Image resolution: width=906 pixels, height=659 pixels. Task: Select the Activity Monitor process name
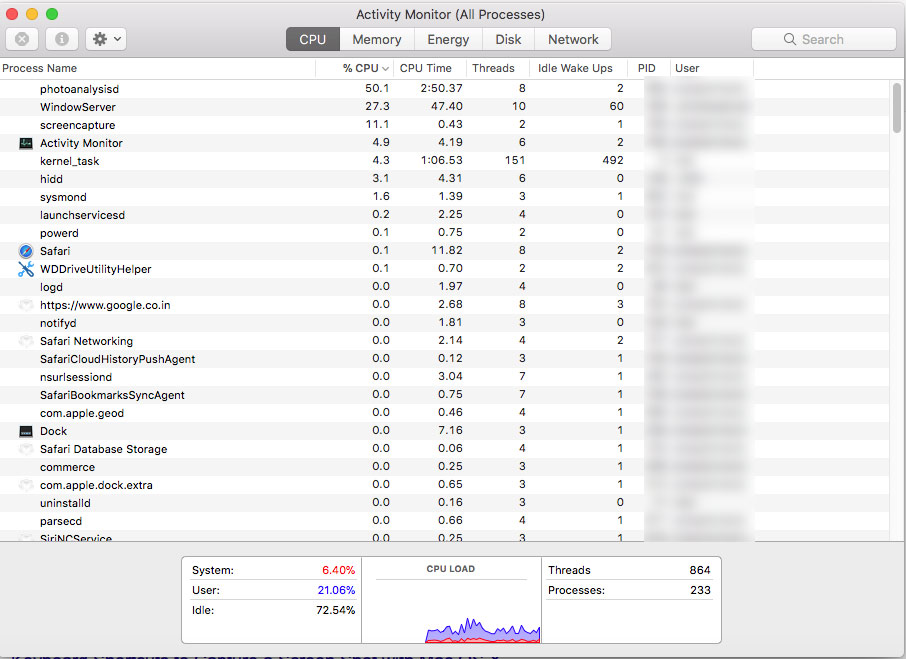(81, 143)
